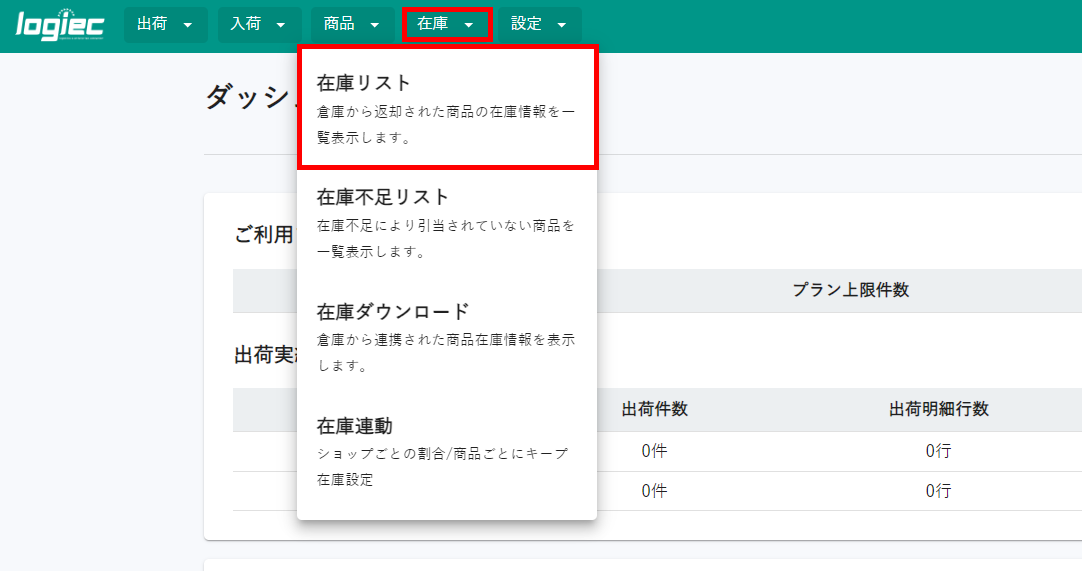This screenshot has height=571, width=1082.
Task: Expand the 設定 dropdown arrow
Action: 562,25
